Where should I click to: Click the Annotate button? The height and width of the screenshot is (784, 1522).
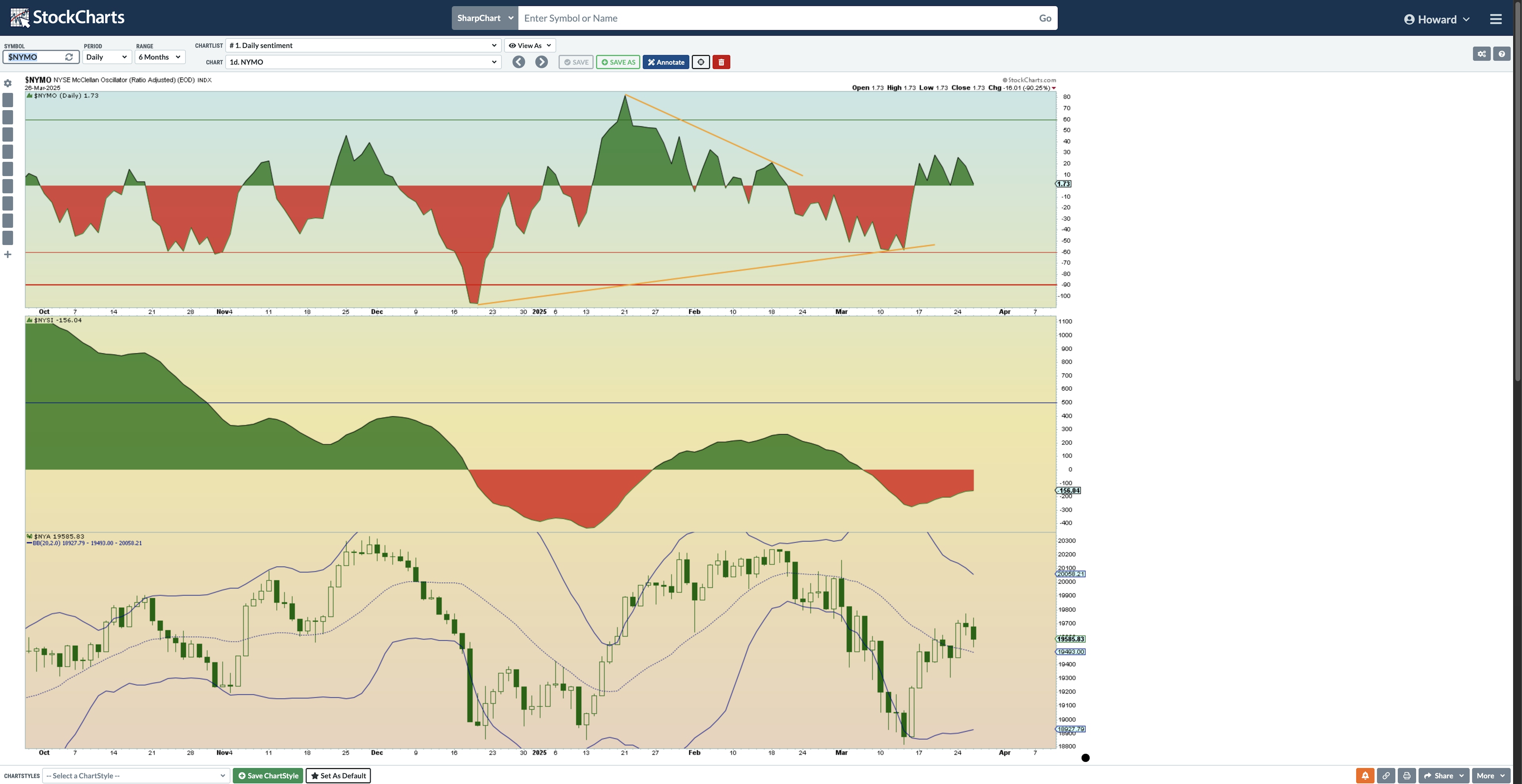click(665, 62)
